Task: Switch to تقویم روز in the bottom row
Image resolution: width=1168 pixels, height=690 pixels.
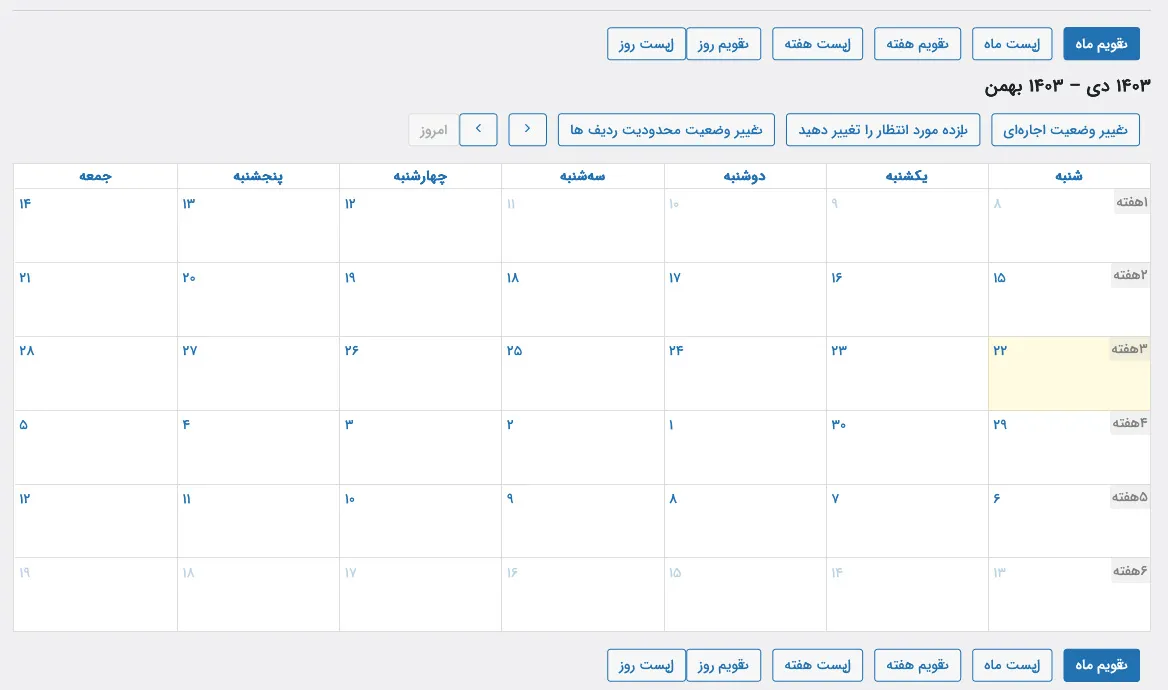Action: pos(723,665)
